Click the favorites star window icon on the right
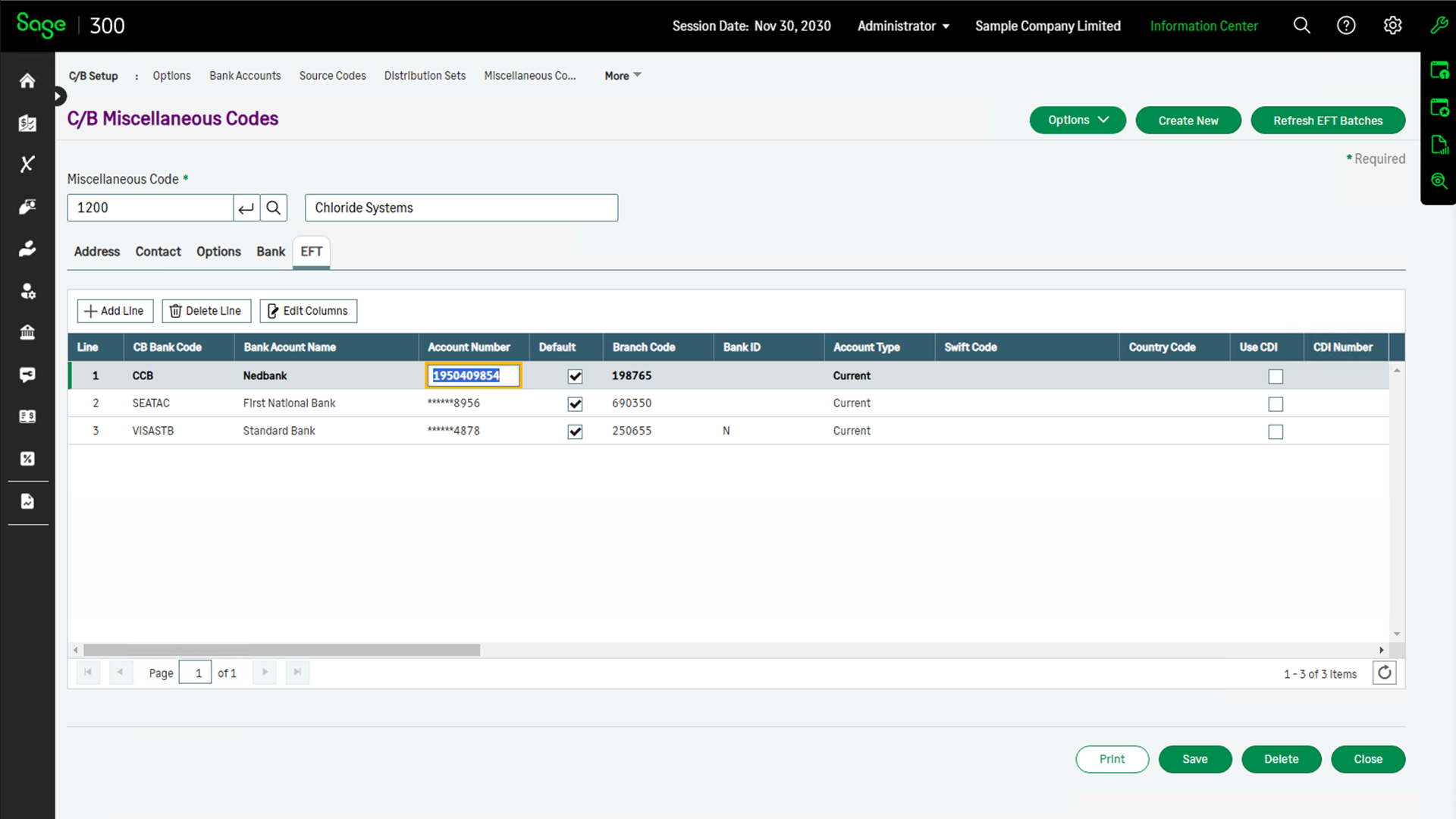 (1439, 107)
